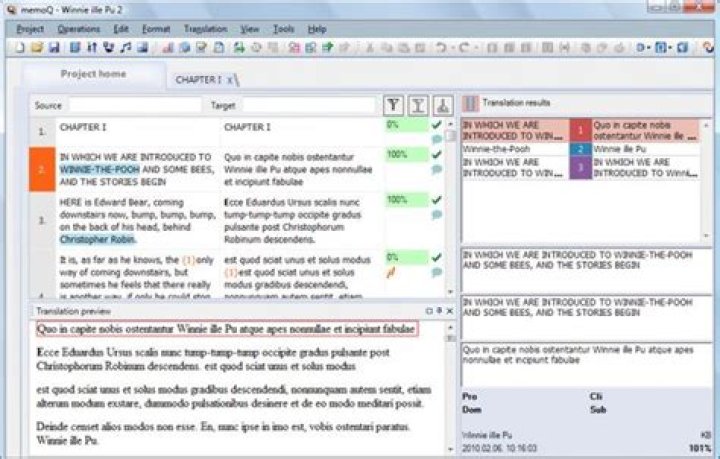Click the third filter icon above the grid scrollbar
720x459 pixels.
(x=442, y=106)
